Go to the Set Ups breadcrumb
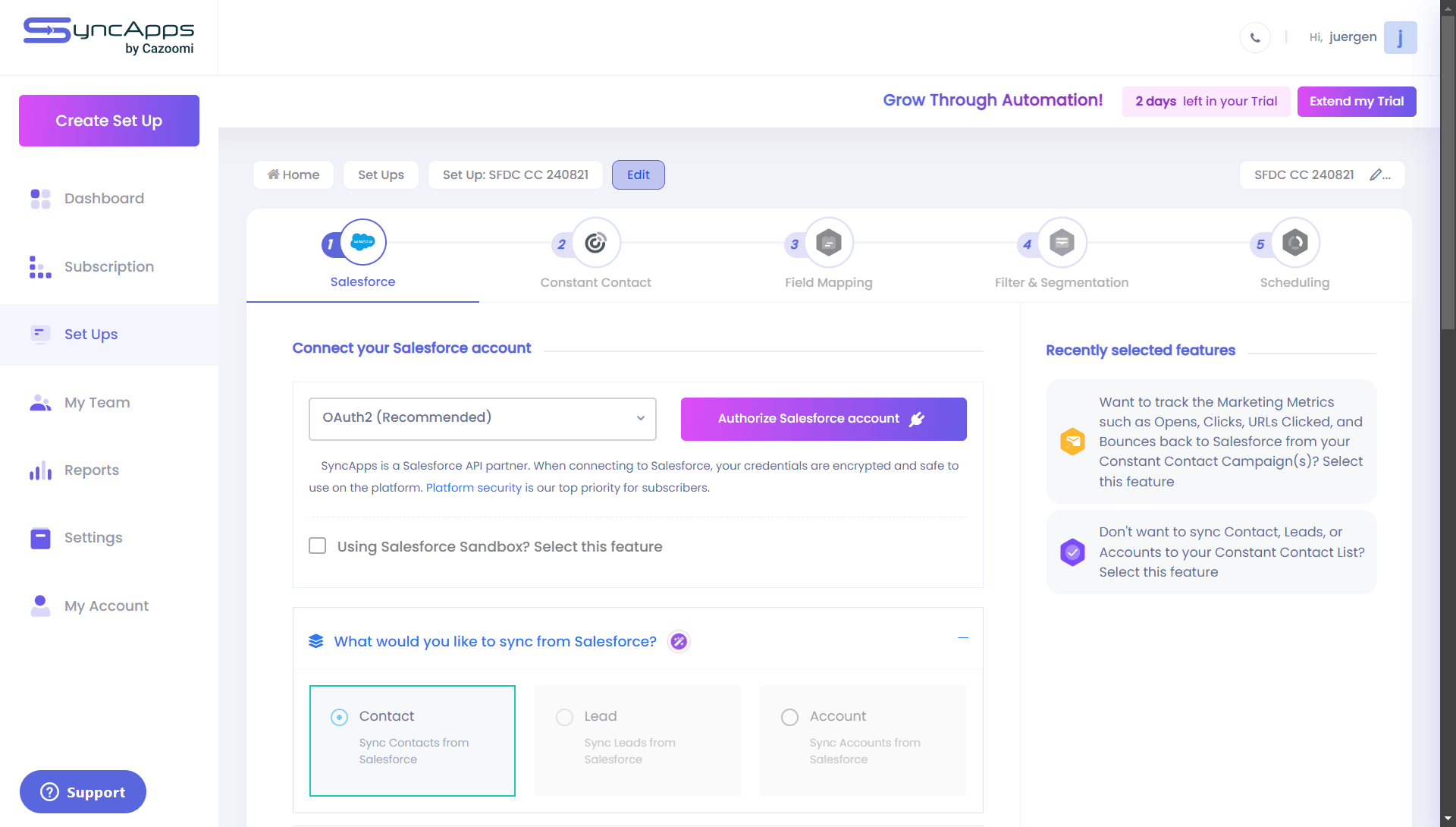Viewport: 1456px width, 827px height. pyautogui.click(x=381, y=175)
